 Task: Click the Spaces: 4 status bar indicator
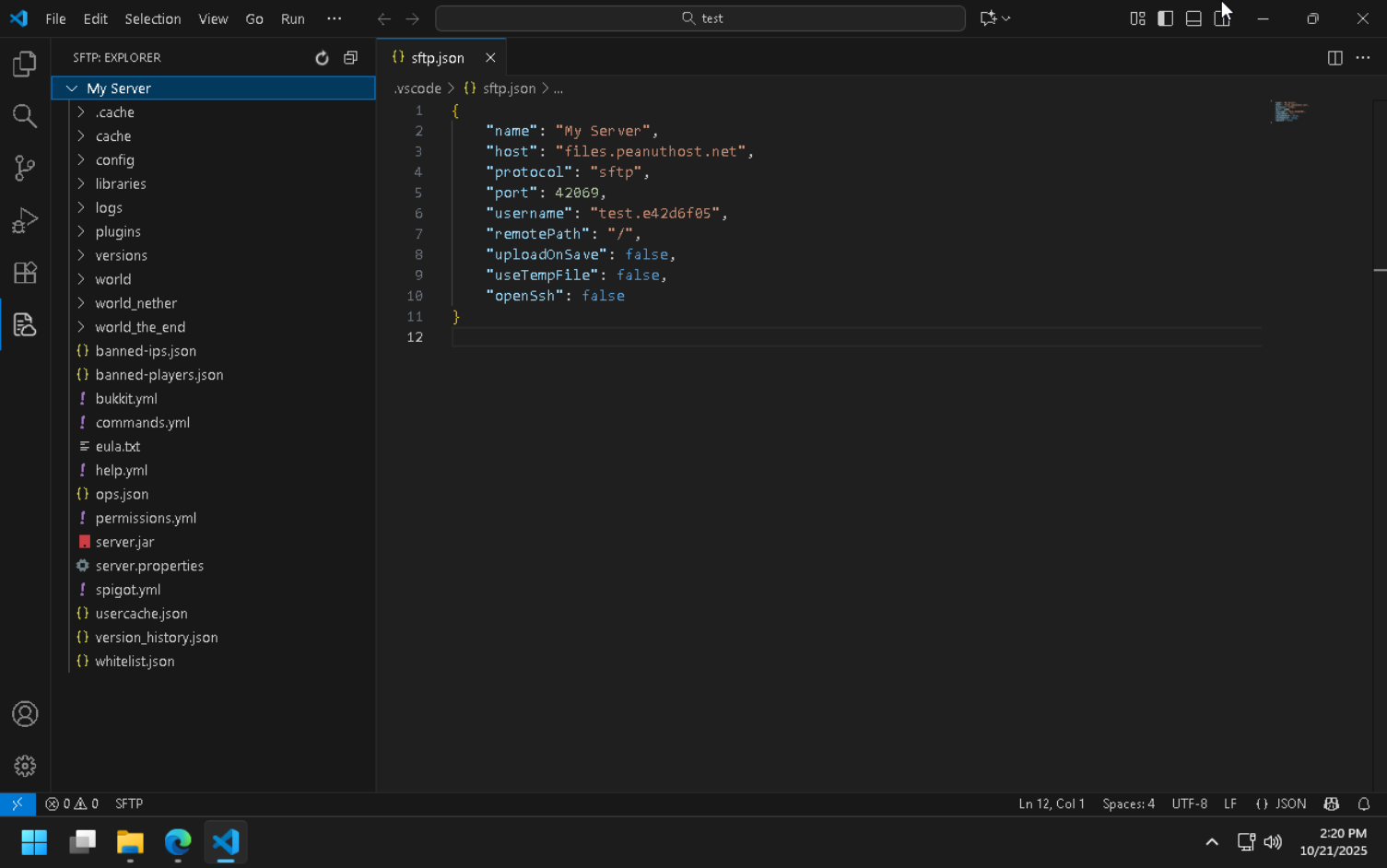[x=1128, y=803]
